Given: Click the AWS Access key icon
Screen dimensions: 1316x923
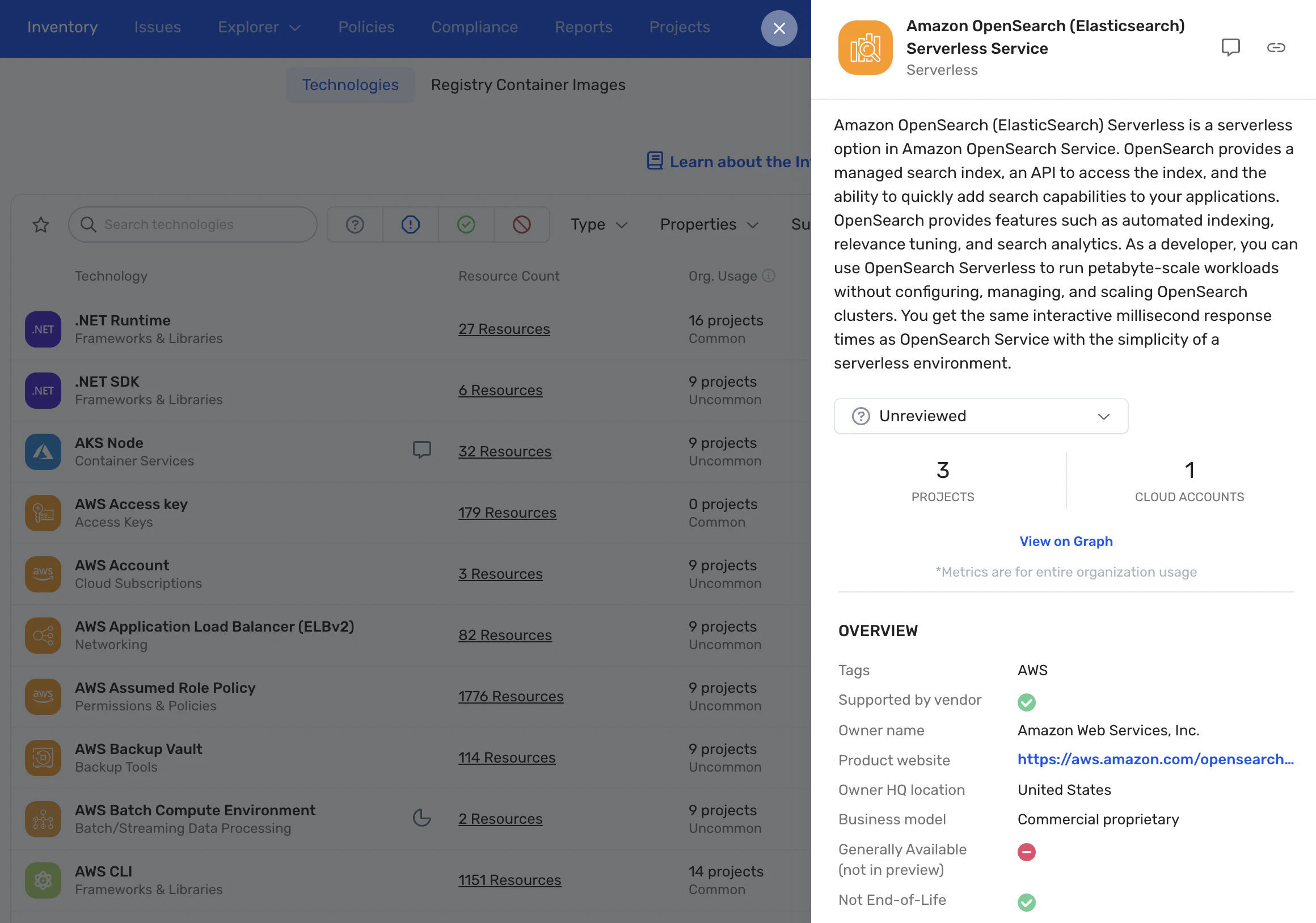Looking at the screenshot, I should coord(43,513).
